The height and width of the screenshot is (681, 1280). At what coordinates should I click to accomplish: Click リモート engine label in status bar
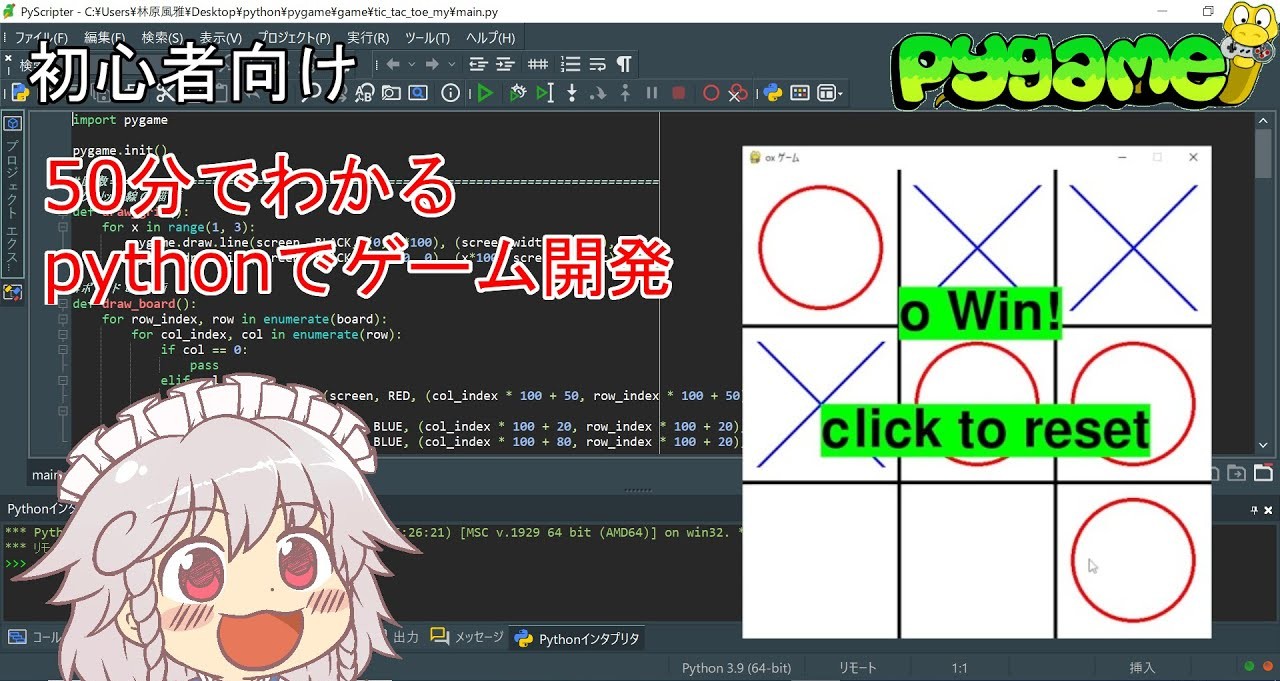(857, 668)
